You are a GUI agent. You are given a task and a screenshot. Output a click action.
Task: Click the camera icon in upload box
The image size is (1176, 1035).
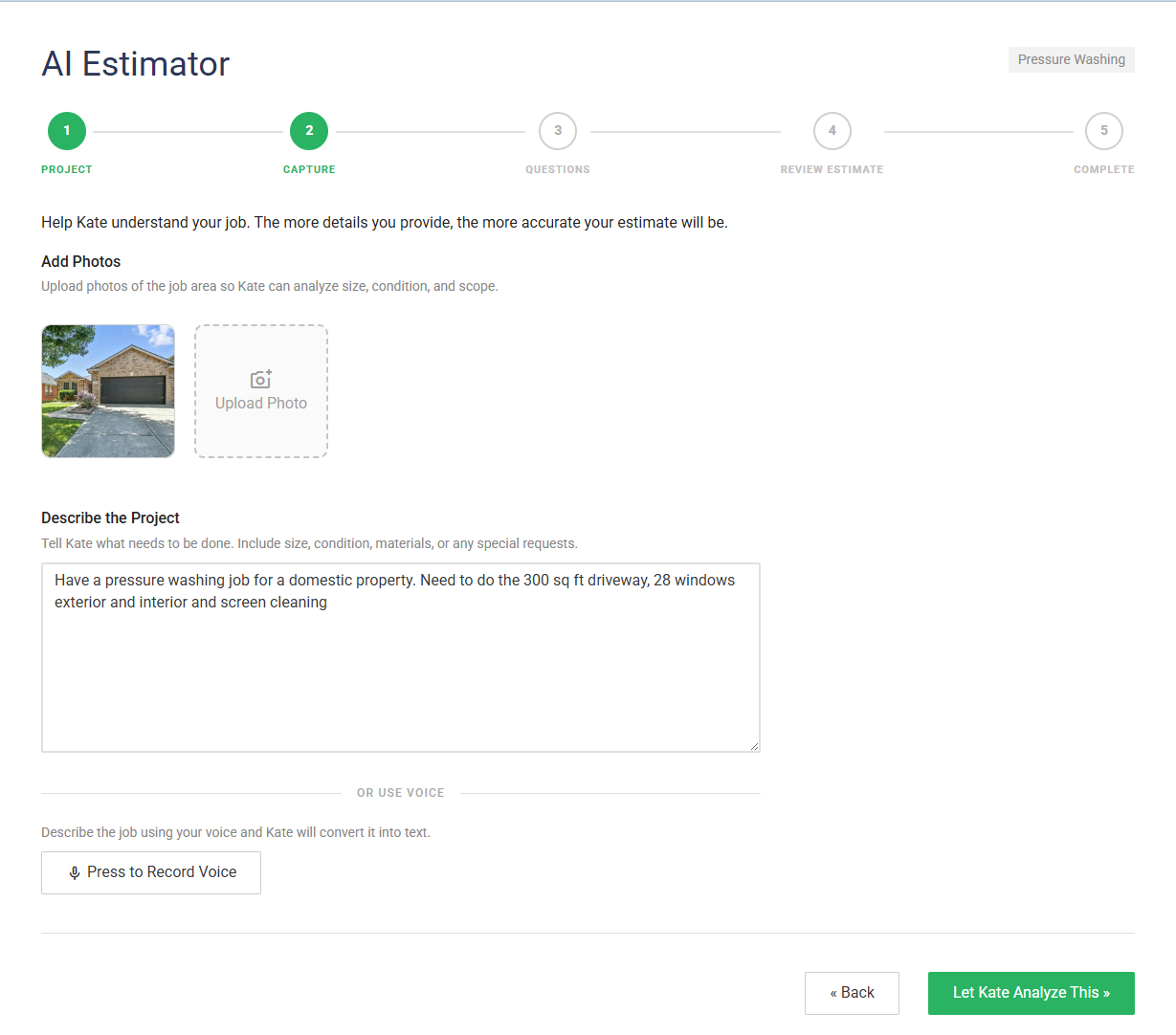tap(260, 380)
